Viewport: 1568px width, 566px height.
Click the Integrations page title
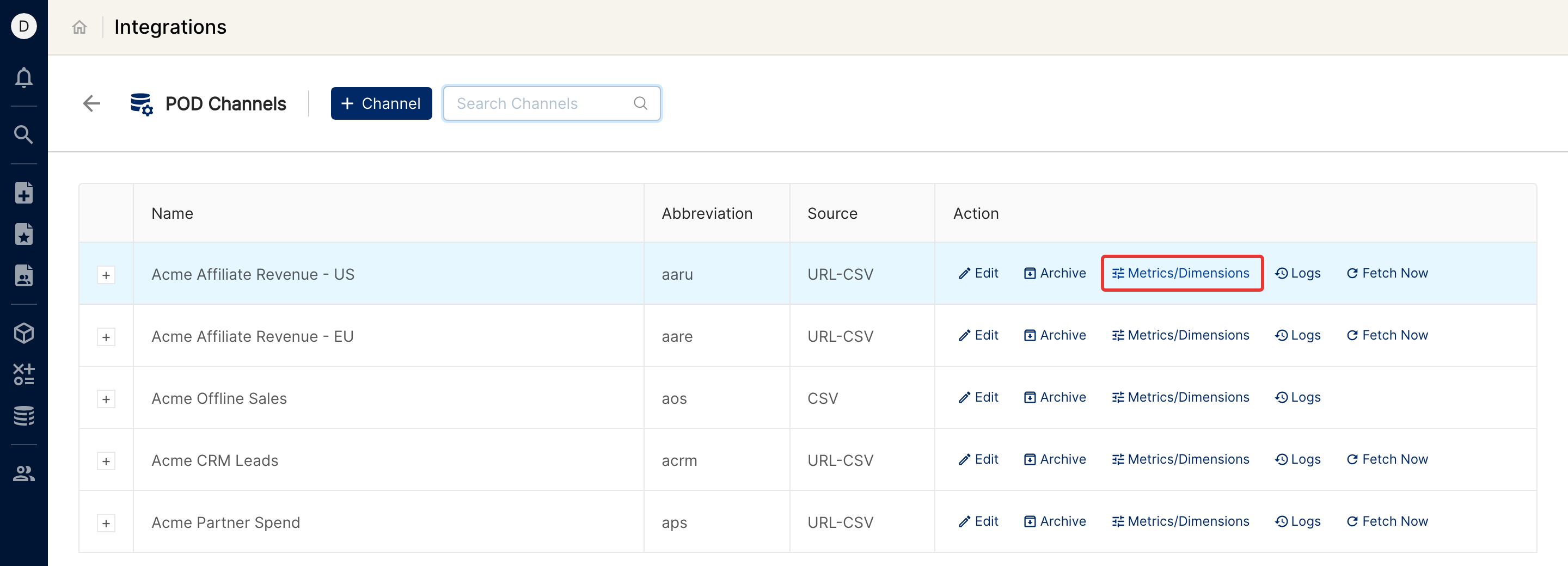(170, 27)
